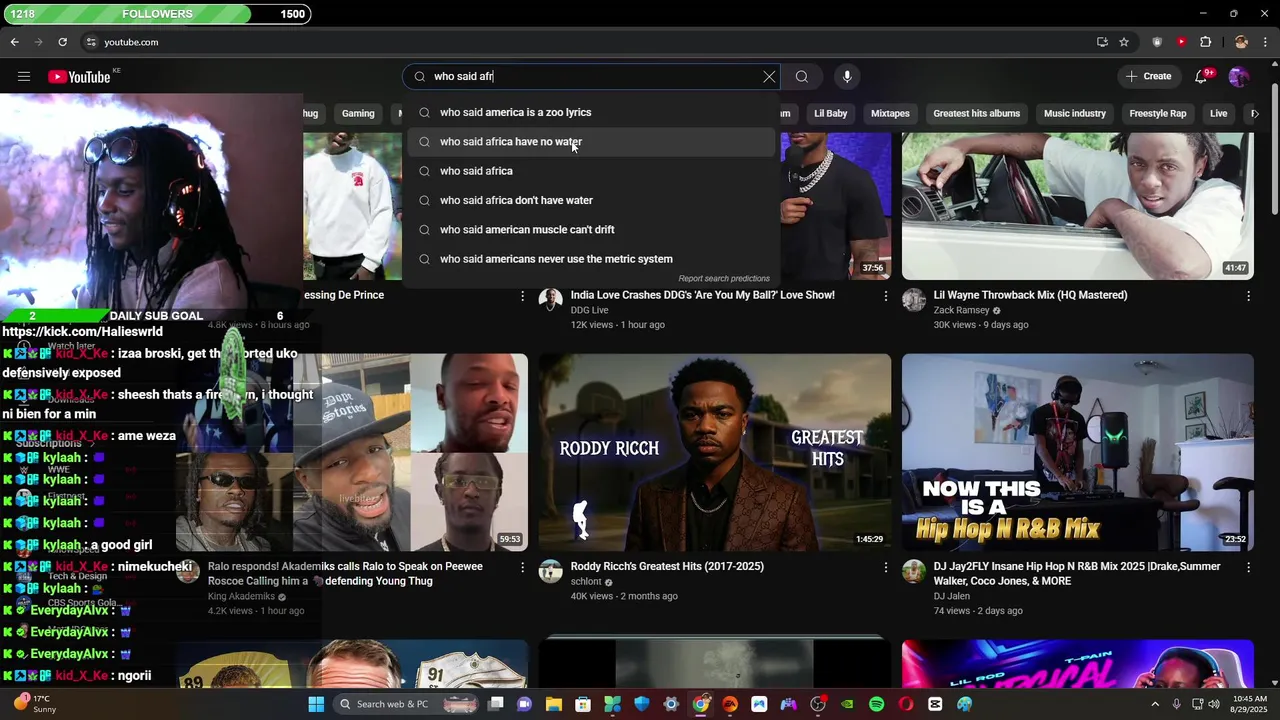
Task: Open more options for Lil Wayne Throwback Mix
Action: click(1248, 296)
